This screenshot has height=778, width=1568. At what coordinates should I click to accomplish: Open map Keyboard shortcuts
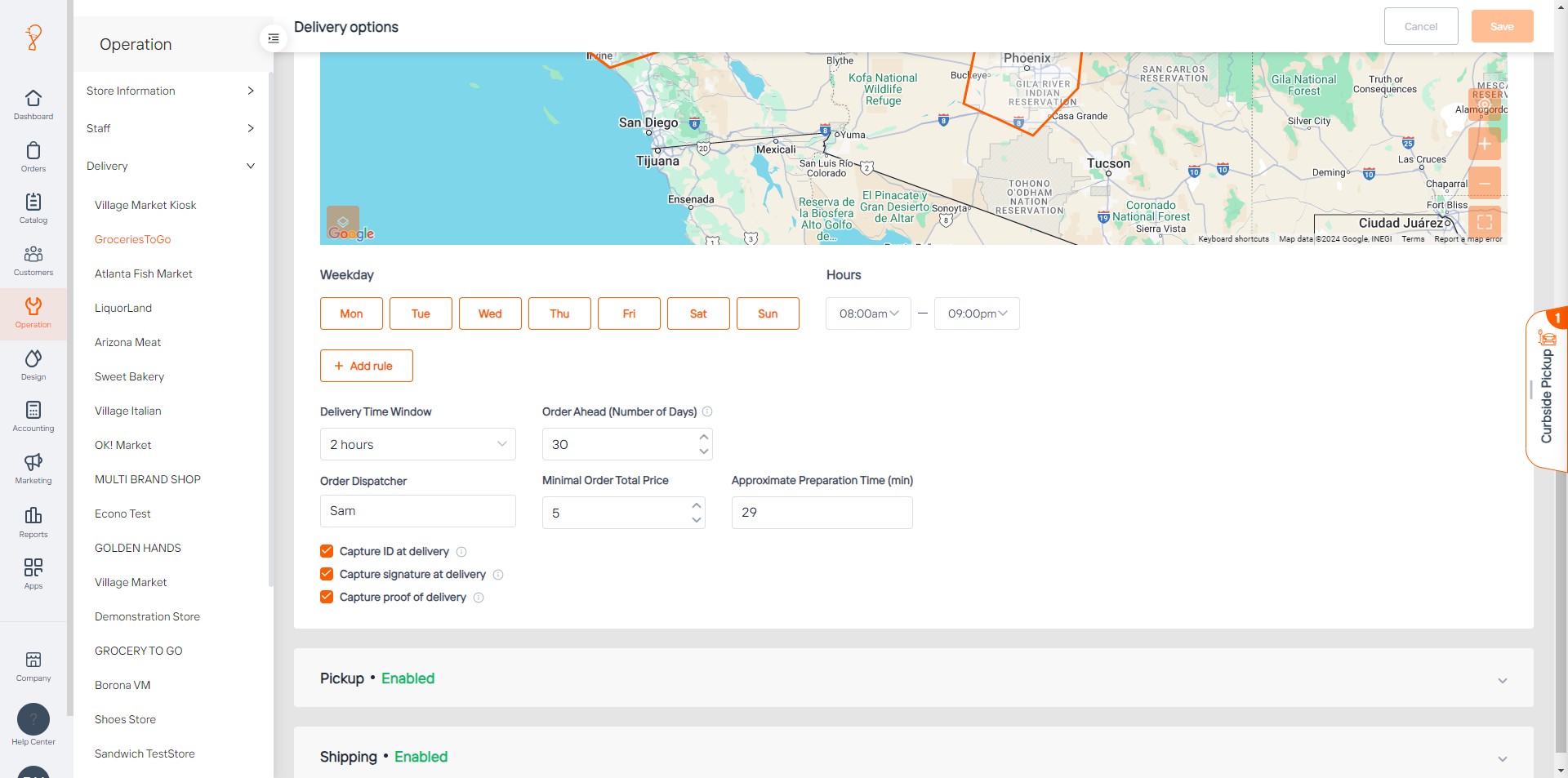click(x=1233, y=239)
